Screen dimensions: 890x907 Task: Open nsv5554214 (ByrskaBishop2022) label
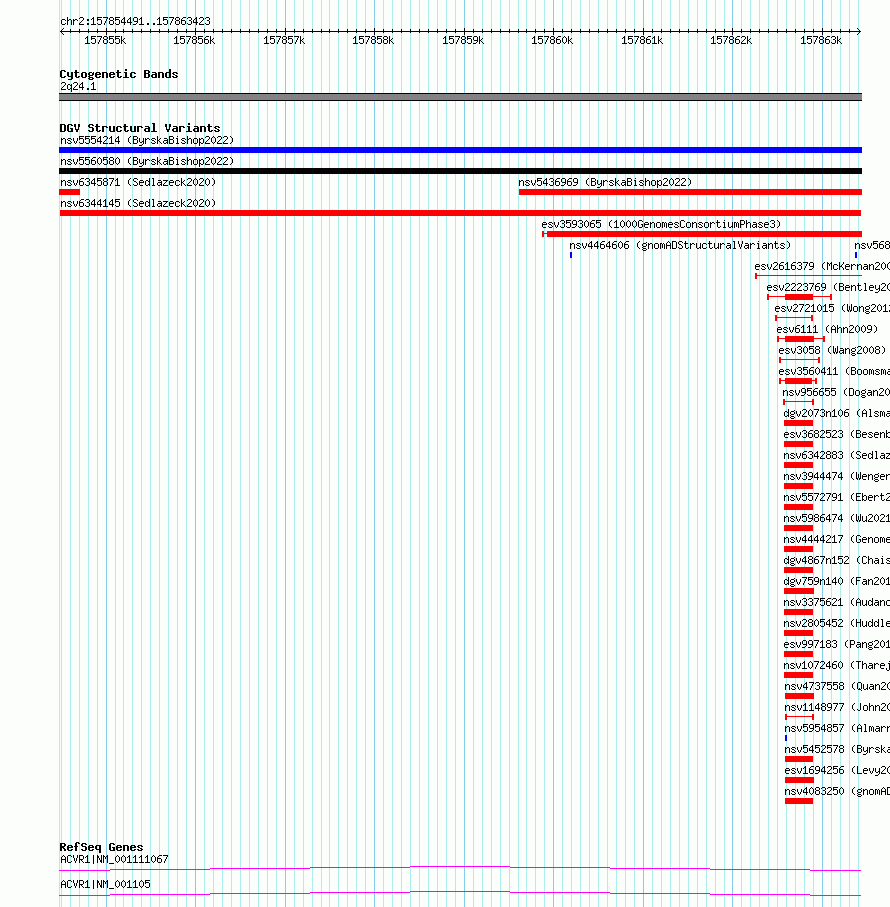[x=147, y=140]
